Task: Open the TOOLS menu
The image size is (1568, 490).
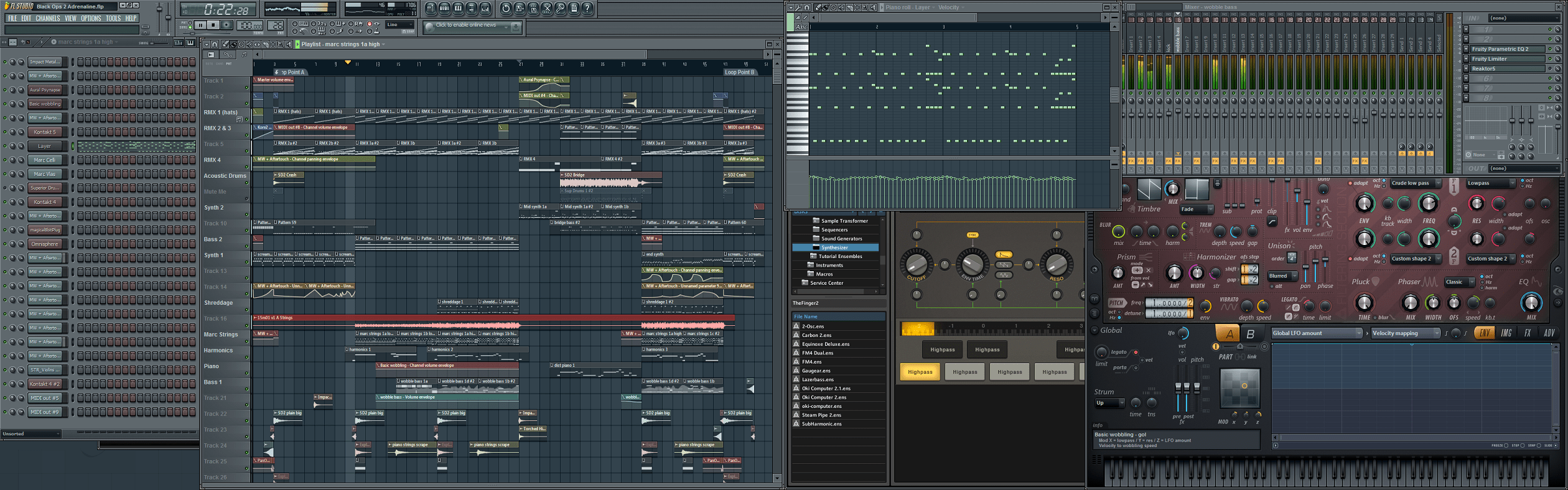Action: click(113, 18)
